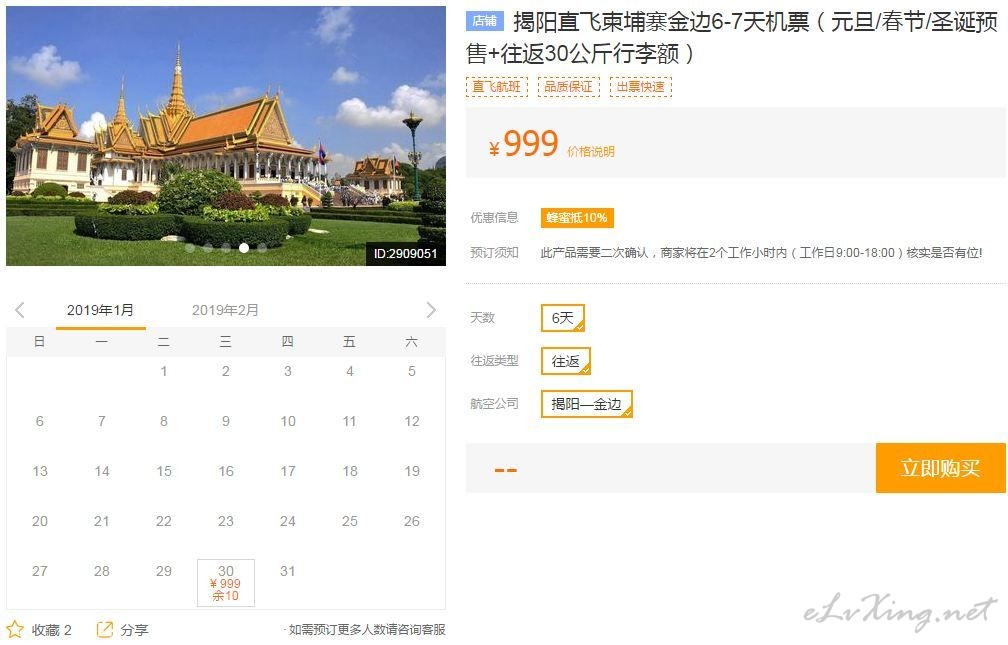Switch to the 2019年2月 calendar tab
Image resolution: width=1008 pixels, height=645 pixels.
pyautogui.click(x=225, y=310)
